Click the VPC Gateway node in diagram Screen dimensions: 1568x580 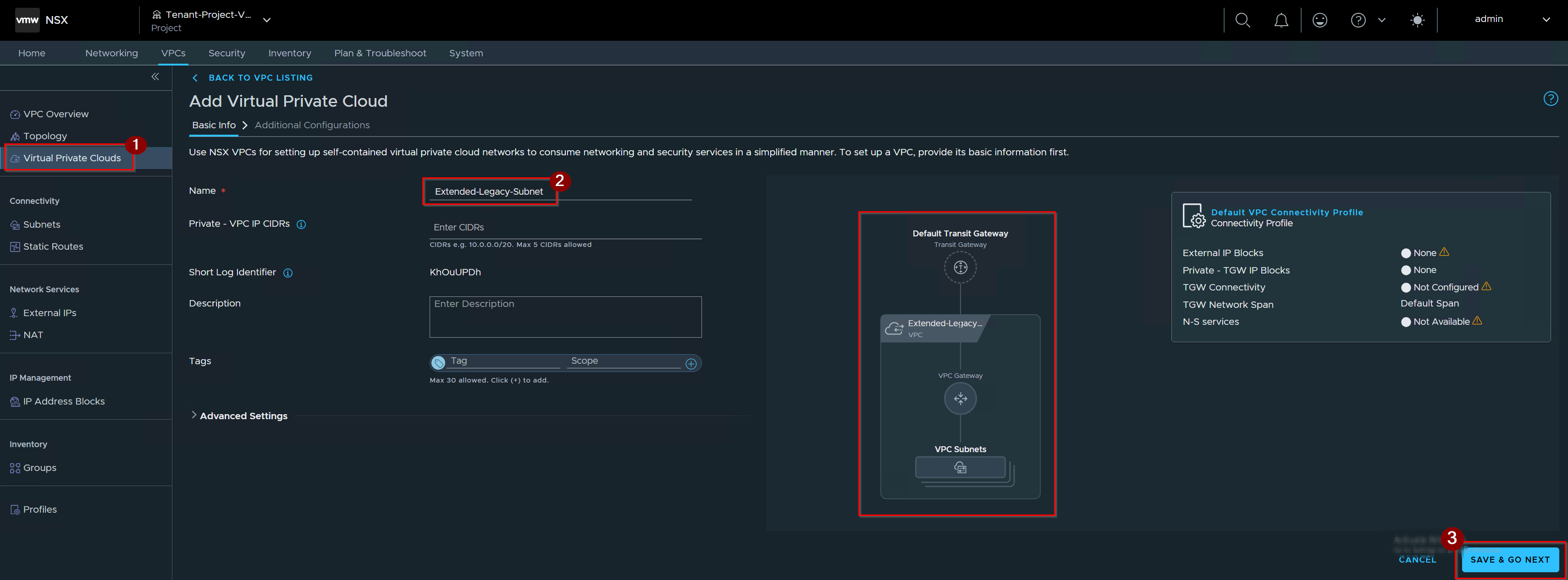point(960,398)
